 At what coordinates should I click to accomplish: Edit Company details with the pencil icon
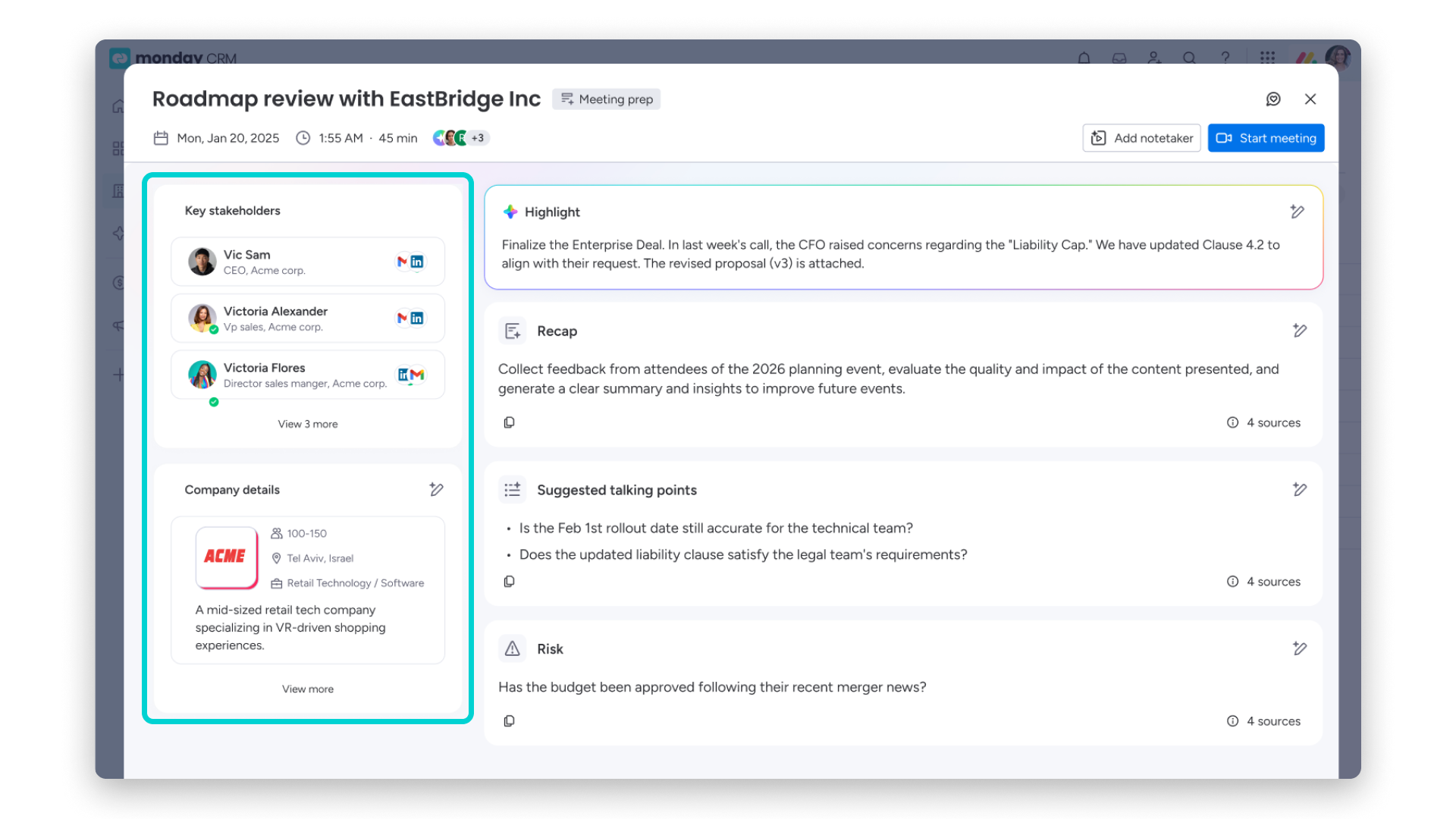tap(436, 490)
